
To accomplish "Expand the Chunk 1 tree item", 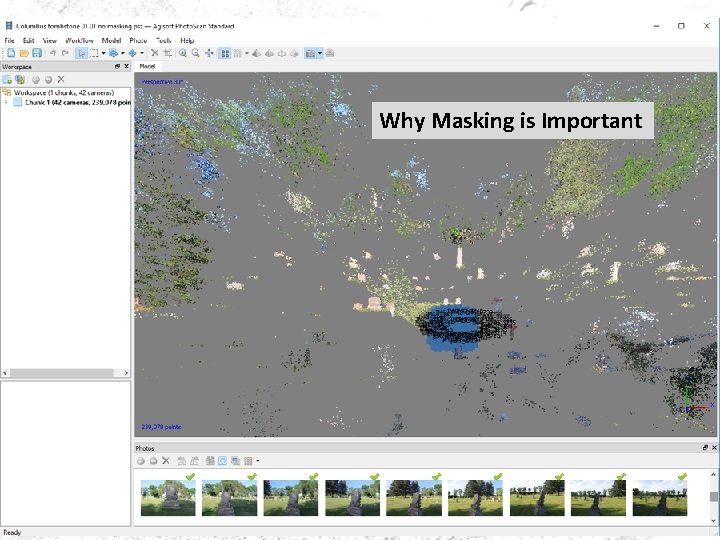I will tap(6, 102).
